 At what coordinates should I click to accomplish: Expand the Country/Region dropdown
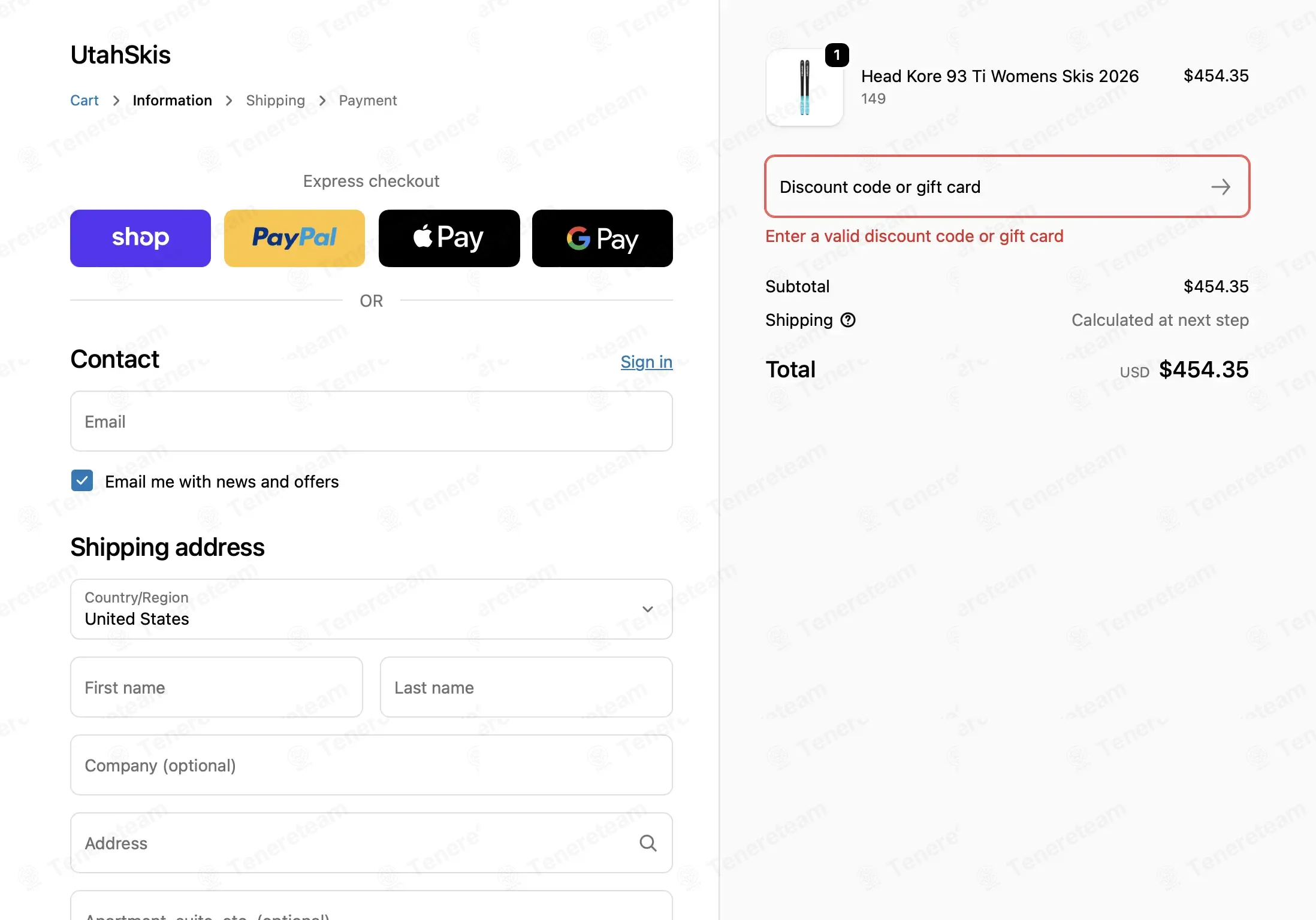tap(372, 609)
